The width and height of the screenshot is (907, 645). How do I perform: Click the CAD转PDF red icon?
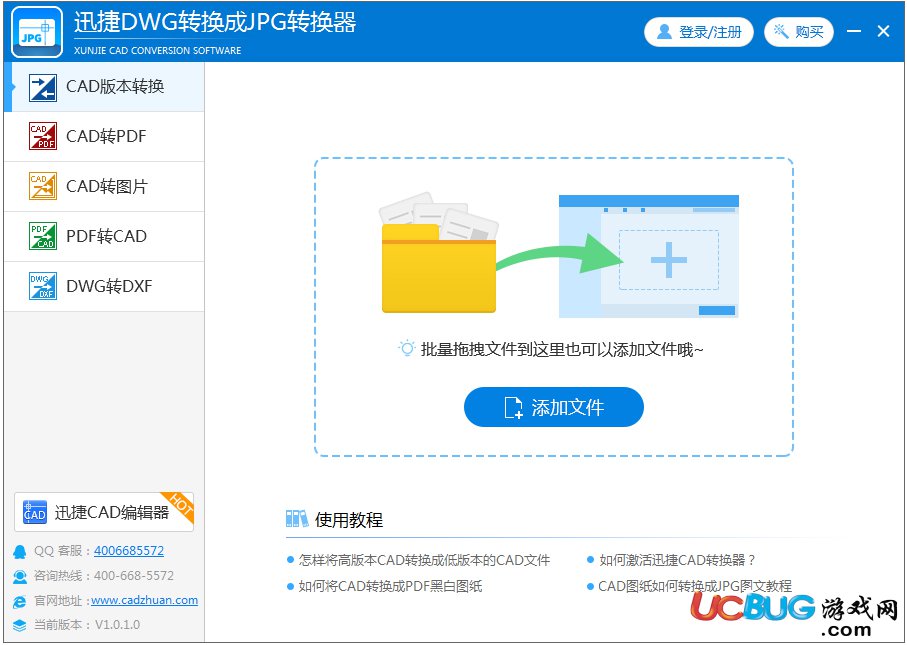point(43,136)
